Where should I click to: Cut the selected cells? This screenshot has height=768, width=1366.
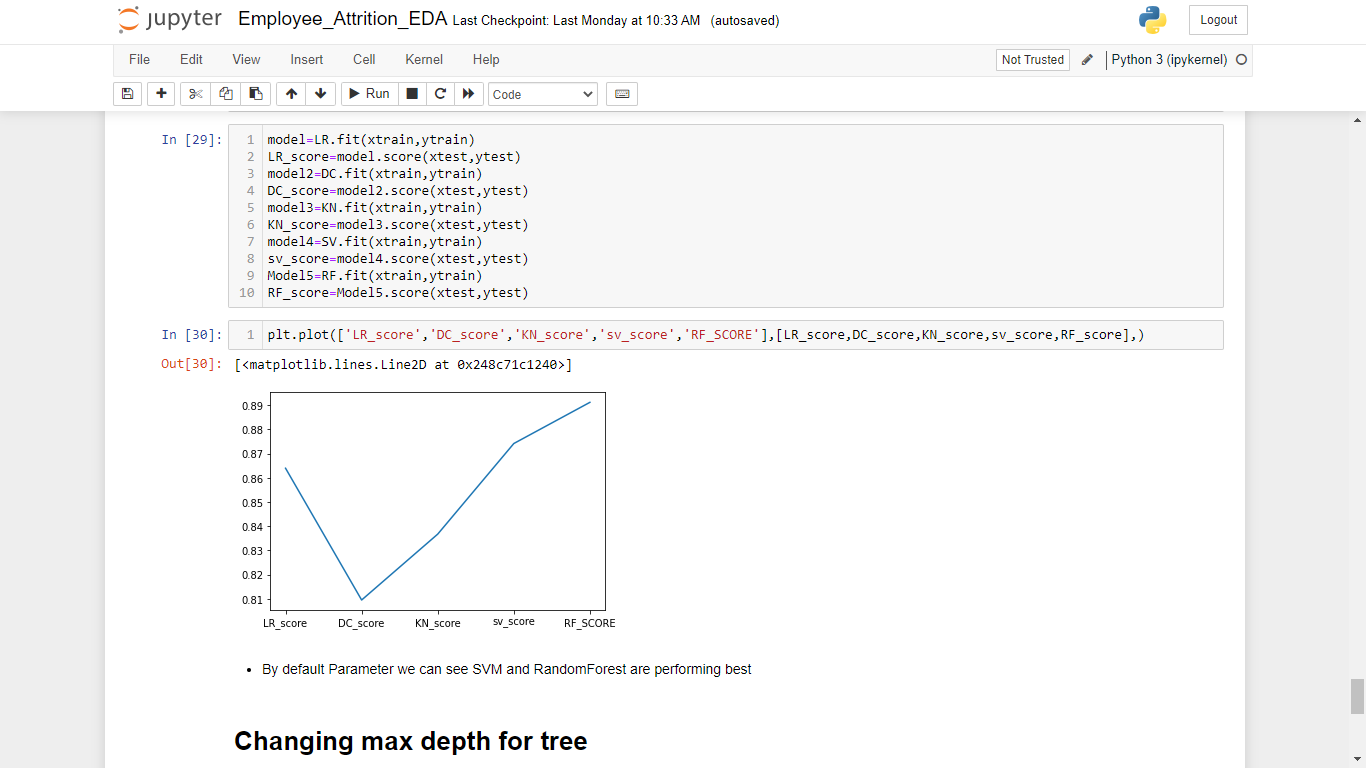[195, 93]
